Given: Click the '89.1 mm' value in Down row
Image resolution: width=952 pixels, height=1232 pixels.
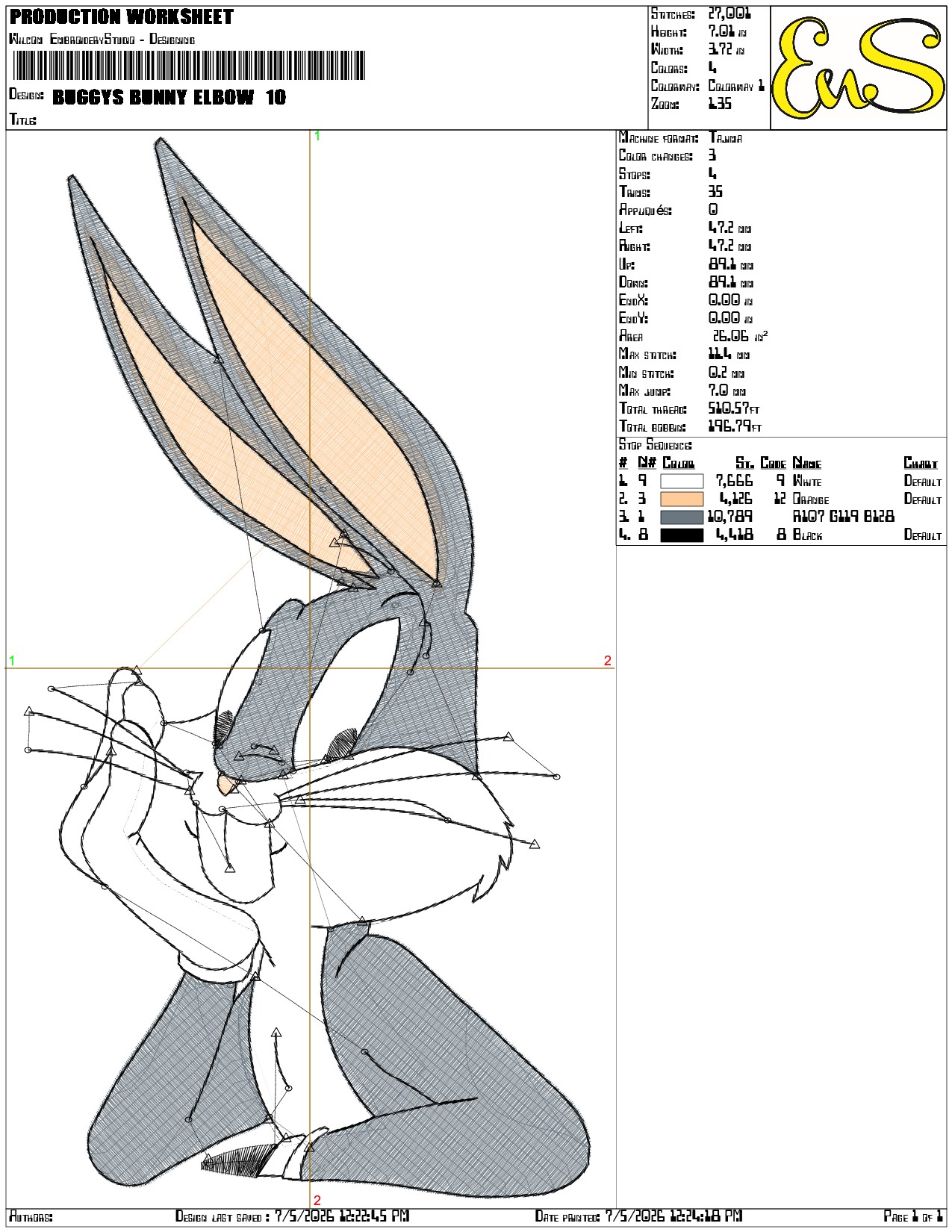Looking at the screenshot, I should click(x=731, y=282).
